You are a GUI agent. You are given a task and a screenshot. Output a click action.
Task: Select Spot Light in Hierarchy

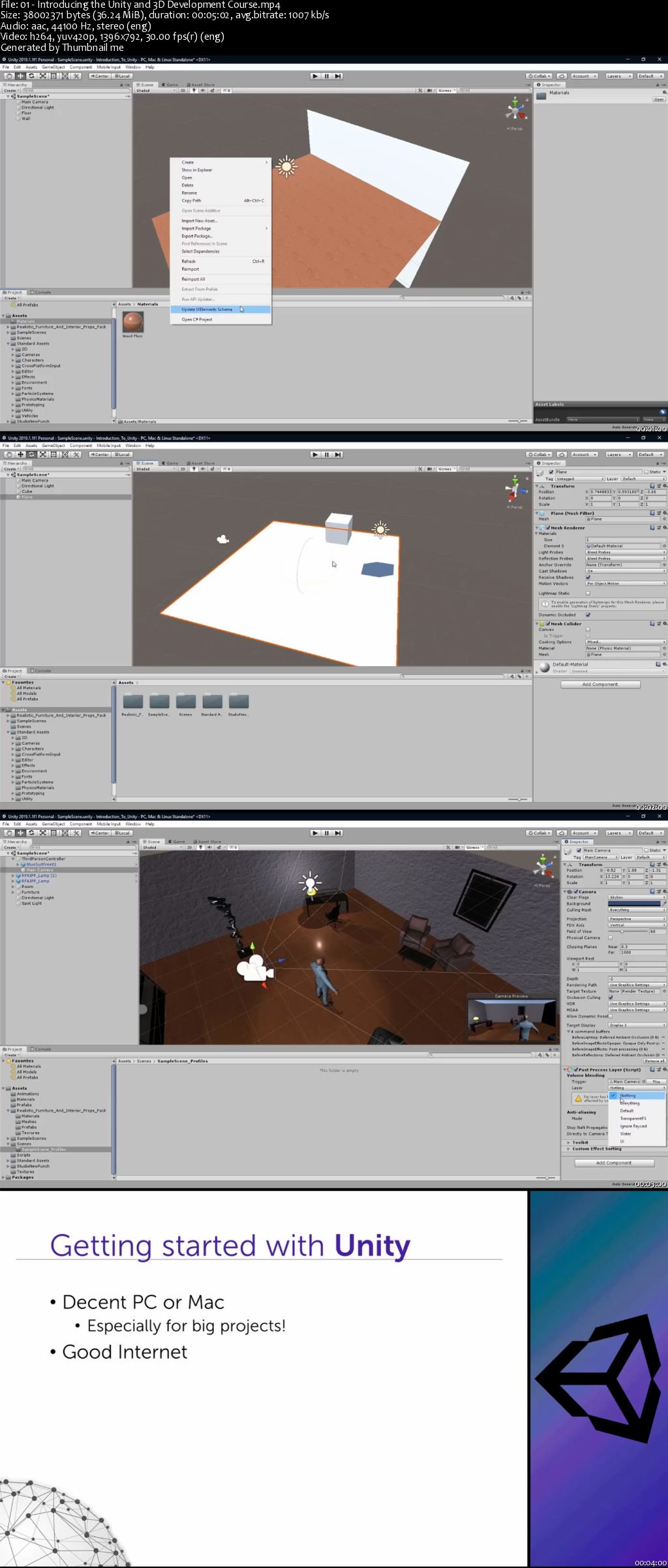[x=31, y=903]
